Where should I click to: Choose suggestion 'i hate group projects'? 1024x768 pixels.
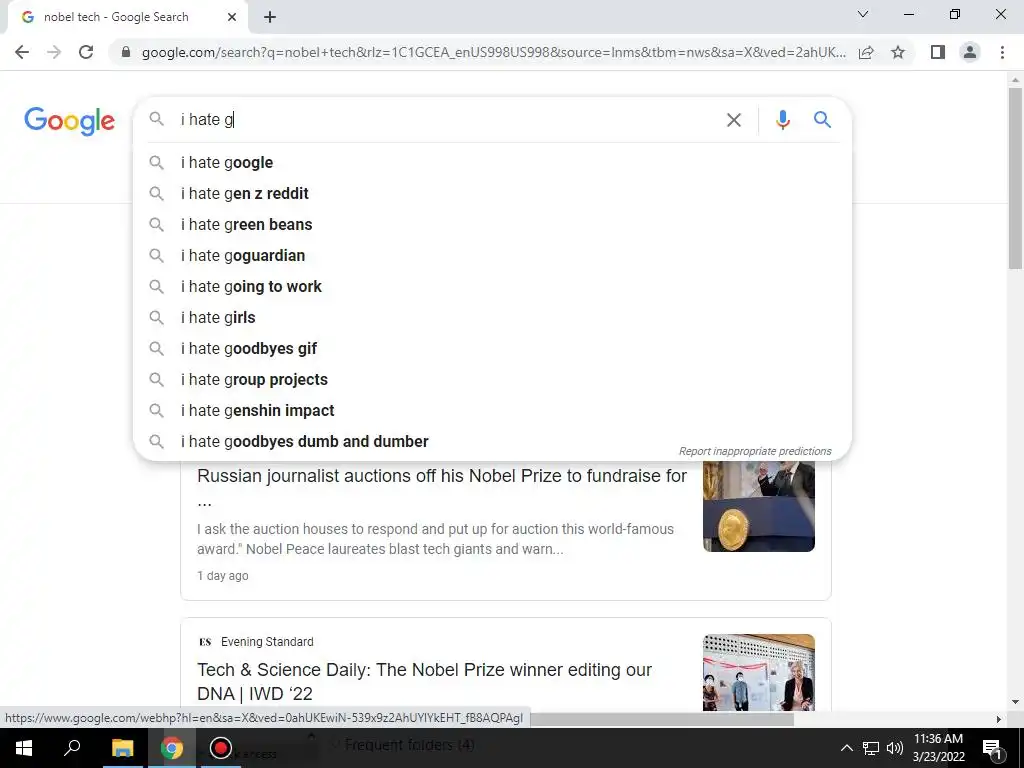[x=492, y=379]
